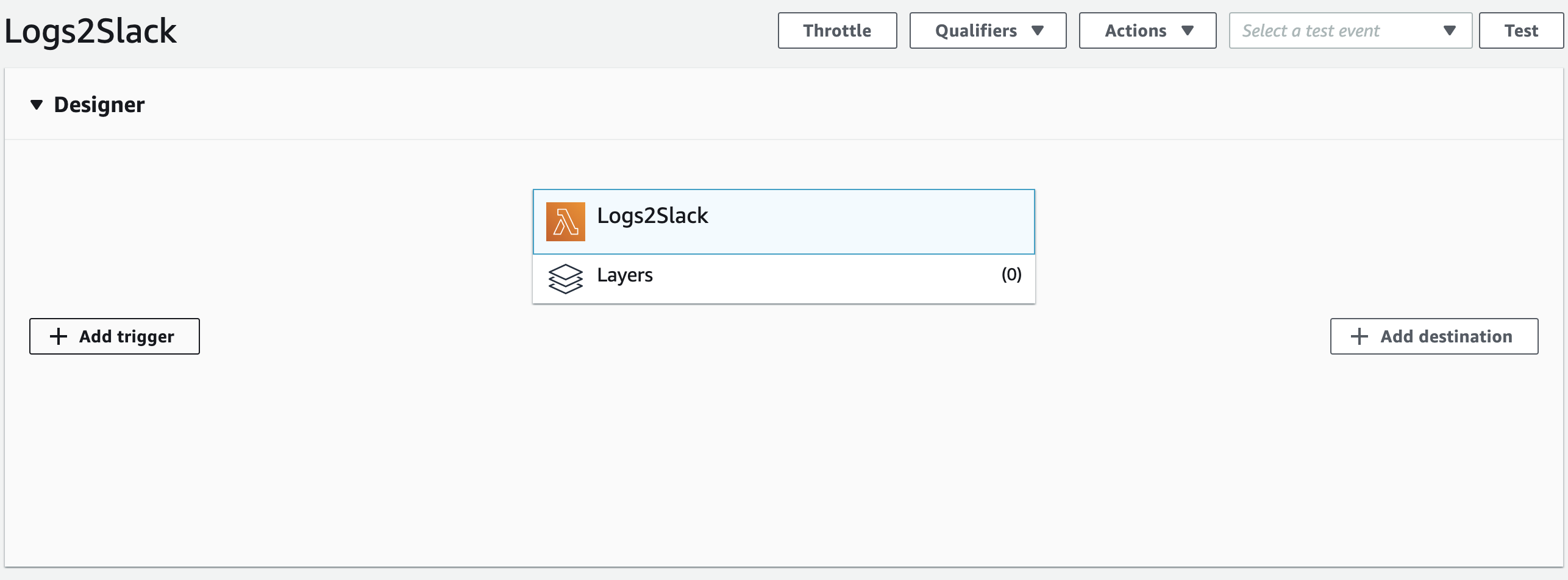Click the Layers stack icon
Image resolution: width=1568 pixels, height=580 pixels.
(x=565, y=278)
